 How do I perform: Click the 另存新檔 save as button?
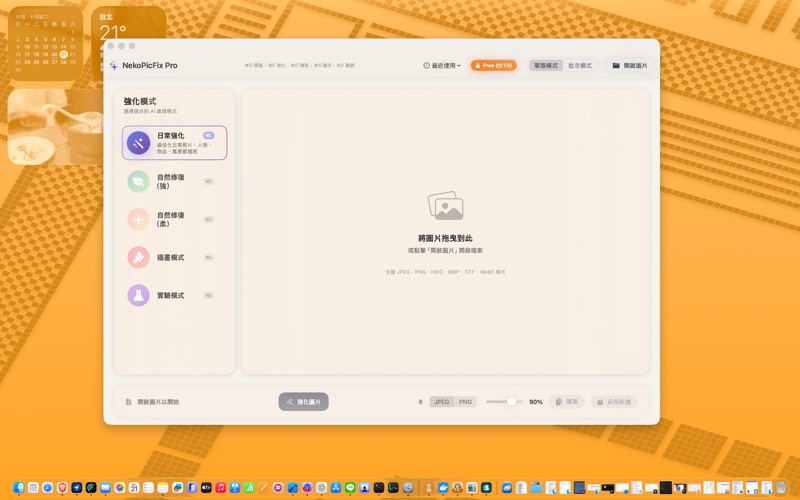click(x=614, y=402)
